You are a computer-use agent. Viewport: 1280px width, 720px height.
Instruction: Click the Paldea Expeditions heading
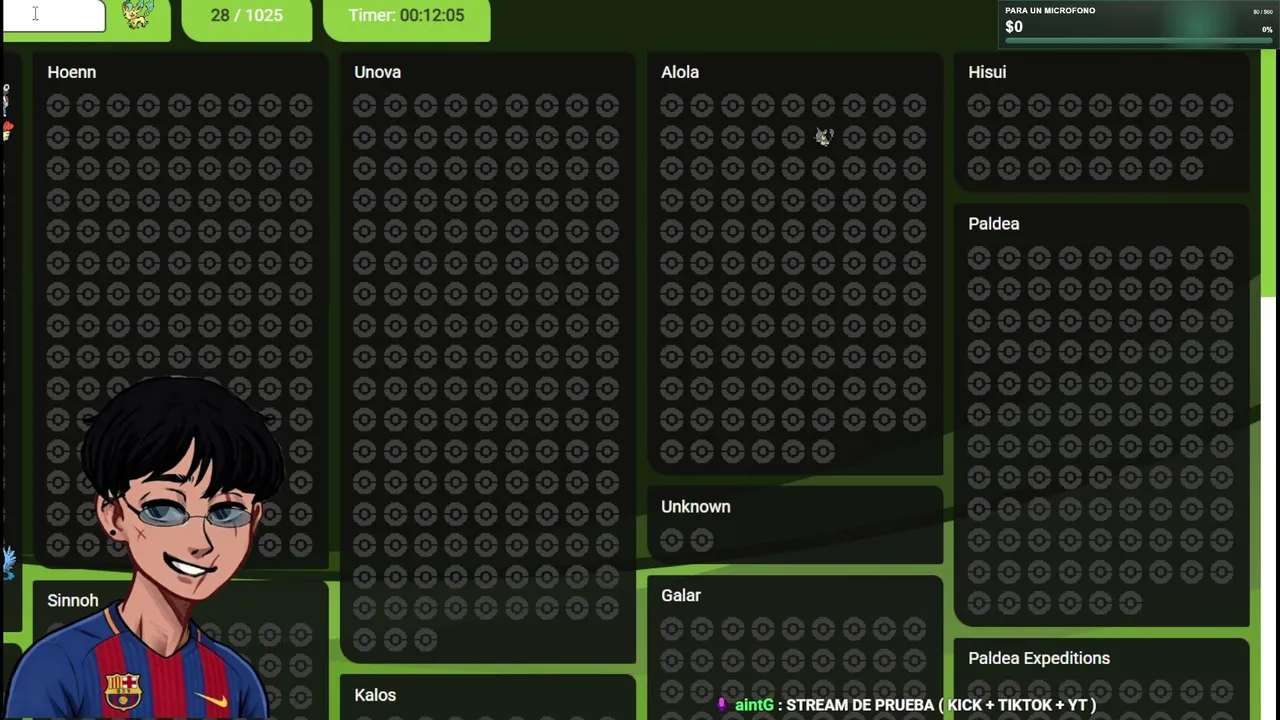[1039, 658]
